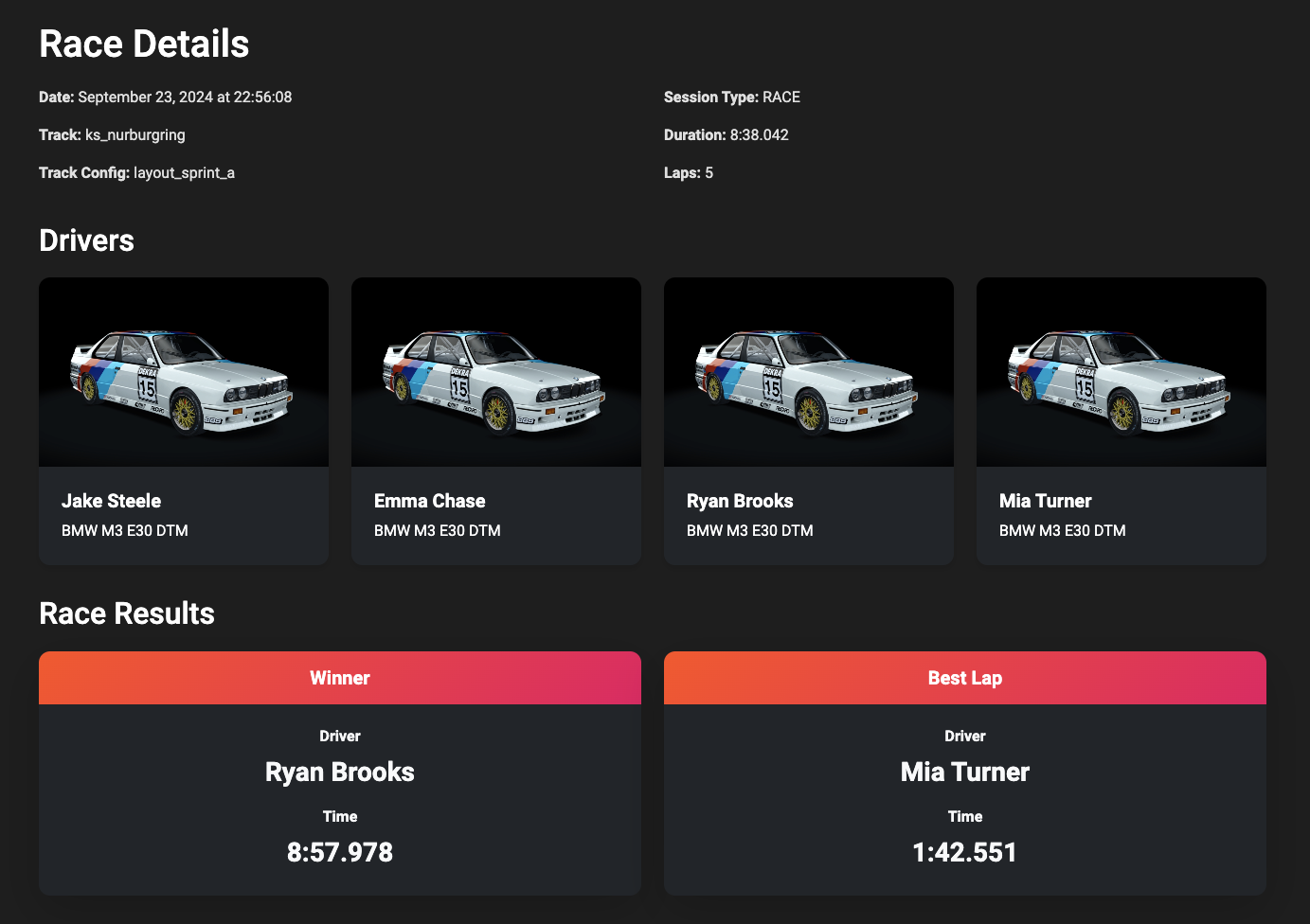Viewport: 1310px width, 924px height.
Task: Click the Time label in Best Lap card
Action: 965,816
